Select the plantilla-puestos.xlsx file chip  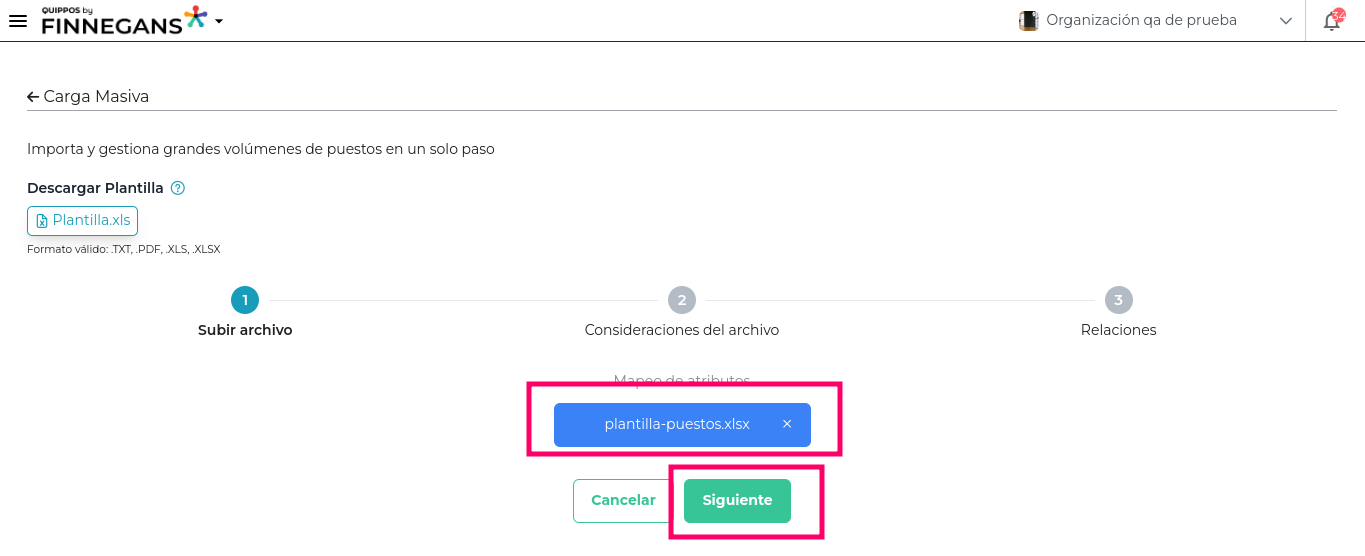pyautogui.click(x=676, y=424)
